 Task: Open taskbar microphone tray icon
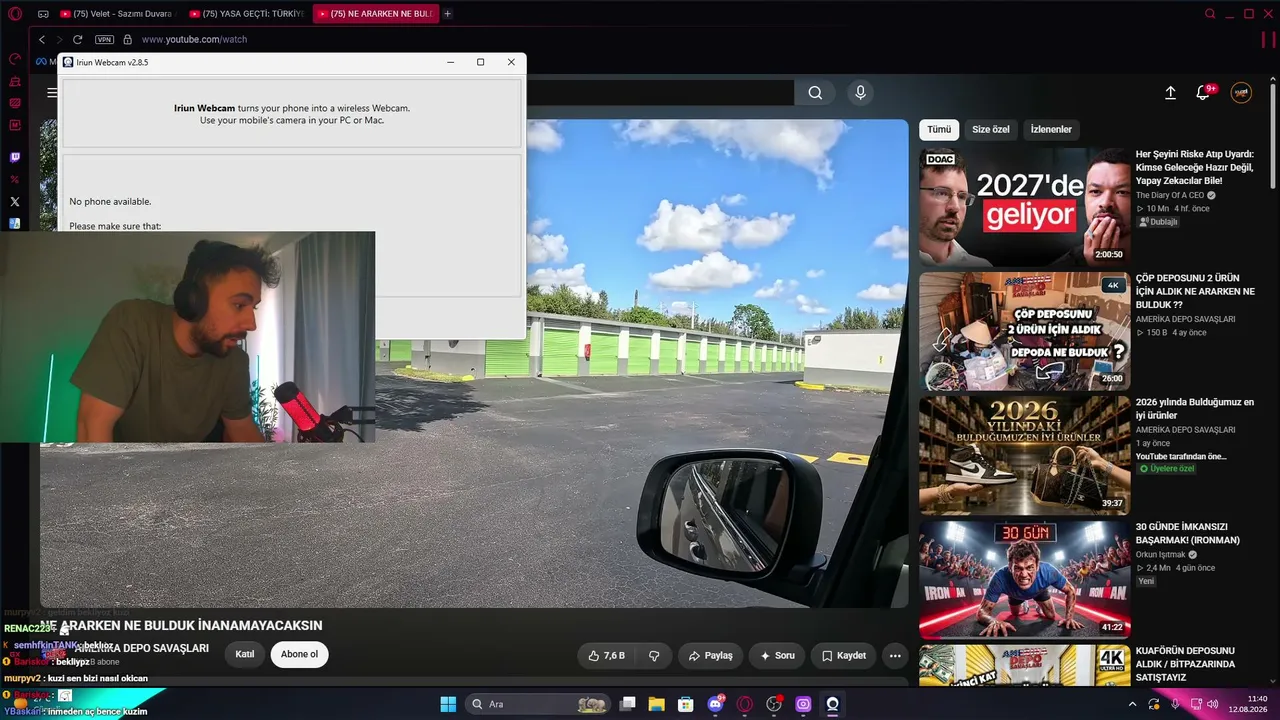pos(1175,704)
